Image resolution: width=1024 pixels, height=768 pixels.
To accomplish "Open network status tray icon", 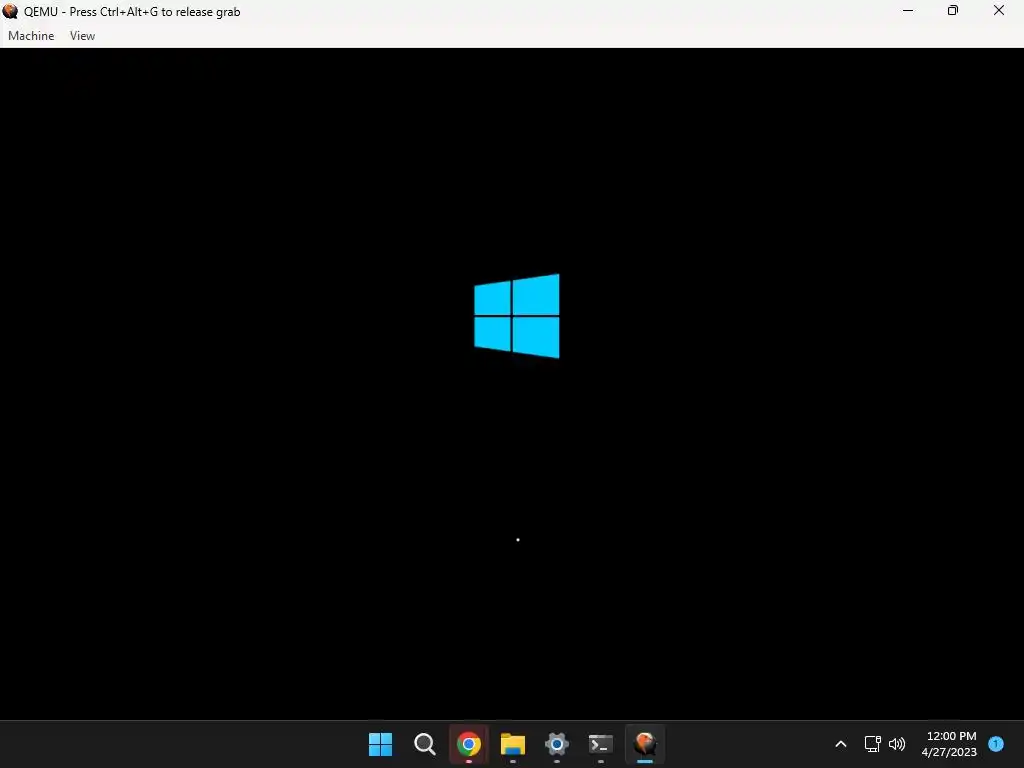I will point(872,744).
